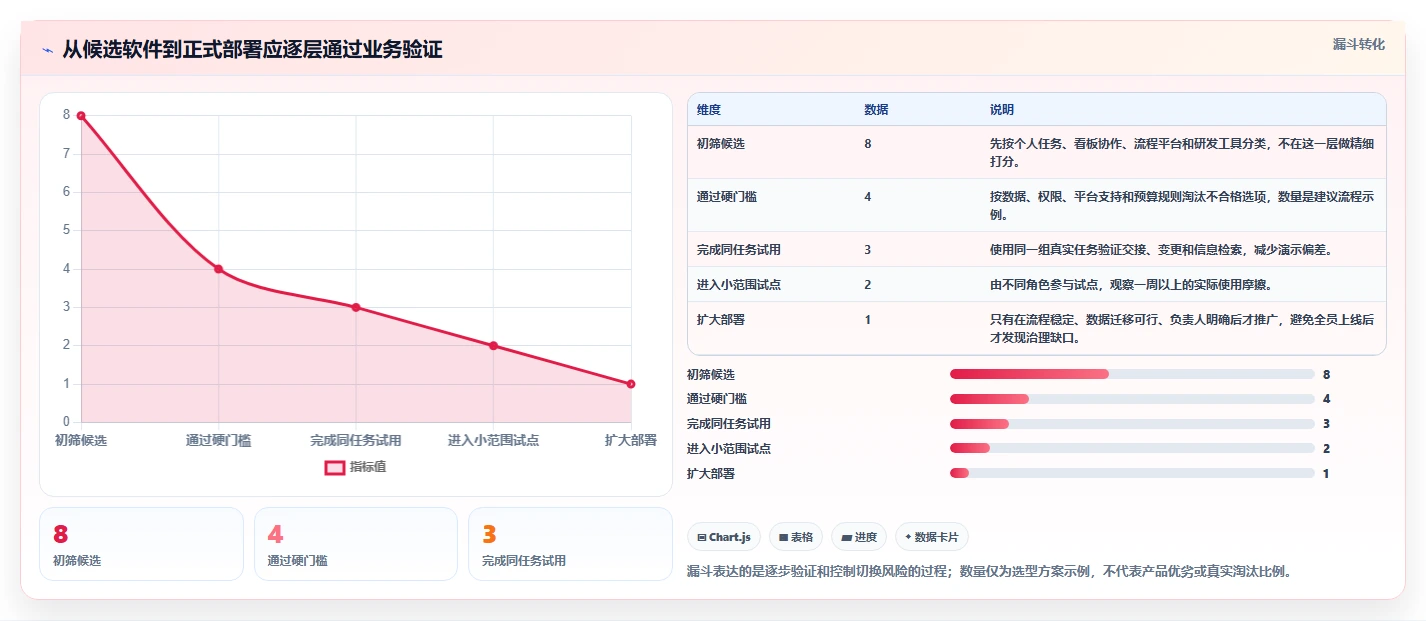
Task: Open the 完成同任务试用 stat card showing 3
Action: click(x=570, y=544)
